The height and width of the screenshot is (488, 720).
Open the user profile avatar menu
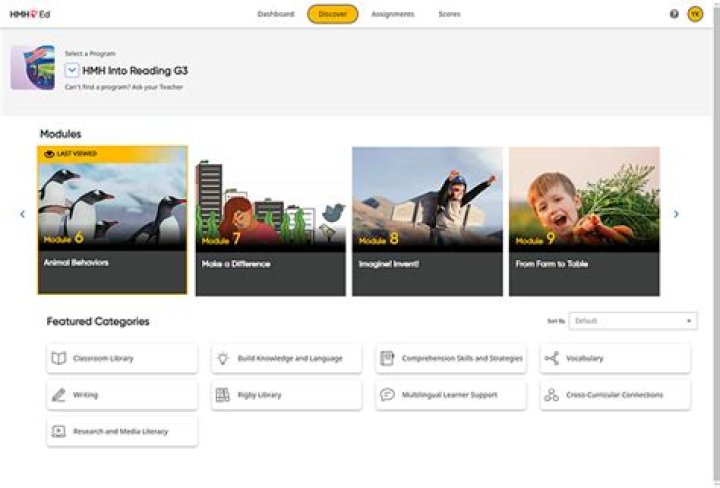tap(695, 14)
